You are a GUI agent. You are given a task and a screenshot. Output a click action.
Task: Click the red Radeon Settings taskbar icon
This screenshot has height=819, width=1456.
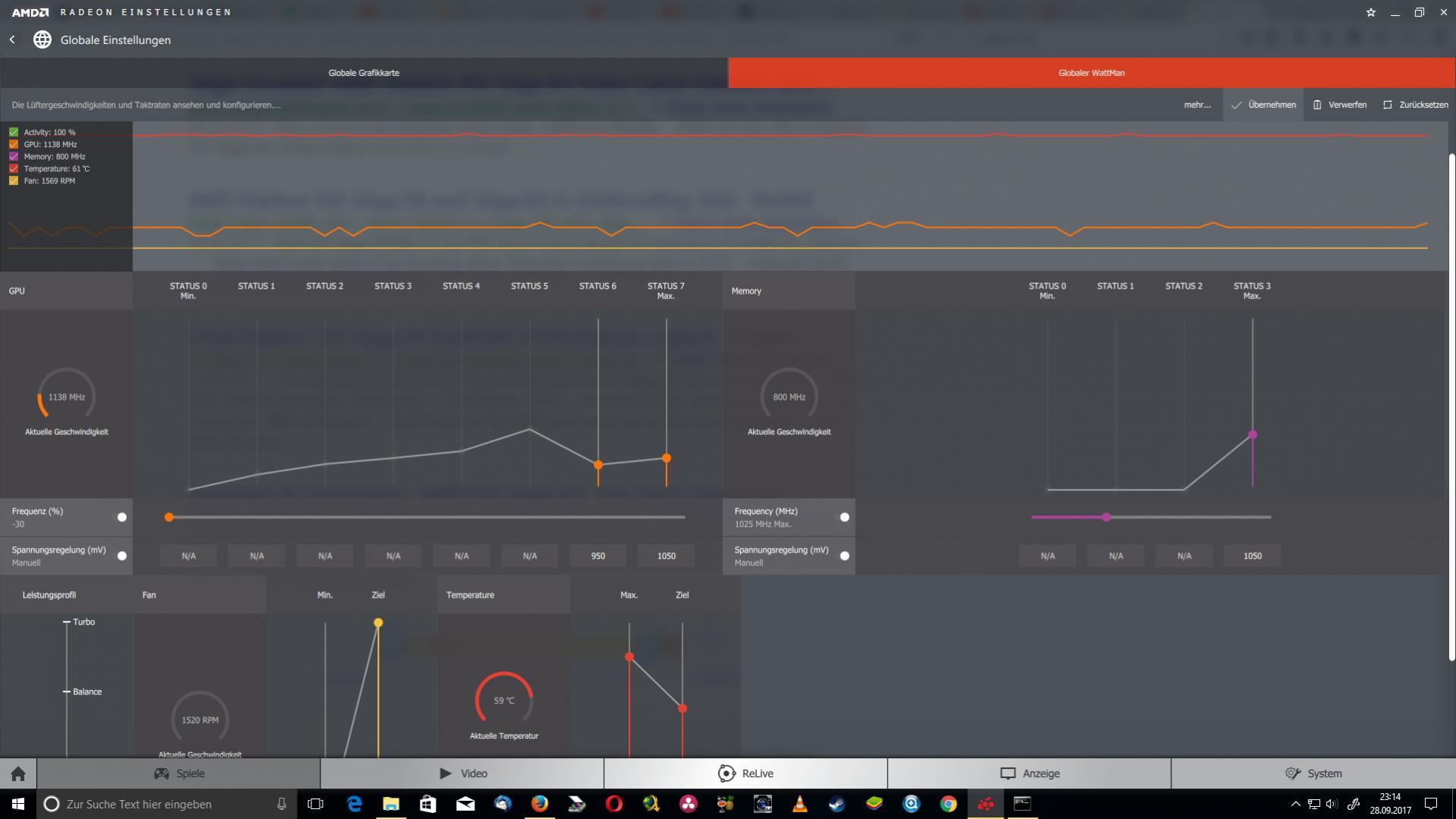coord(986,804)
